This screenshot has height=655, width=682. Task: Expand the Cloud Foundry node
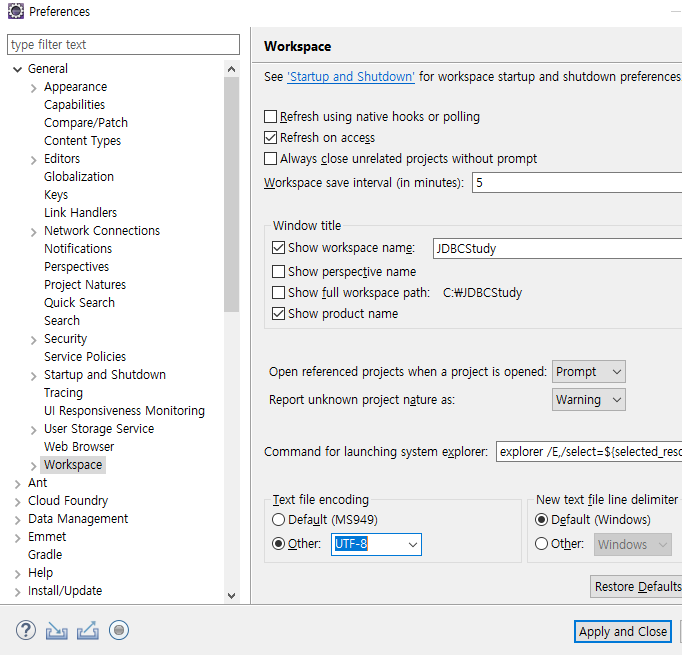pyautogui.click(x=17, y=502)
